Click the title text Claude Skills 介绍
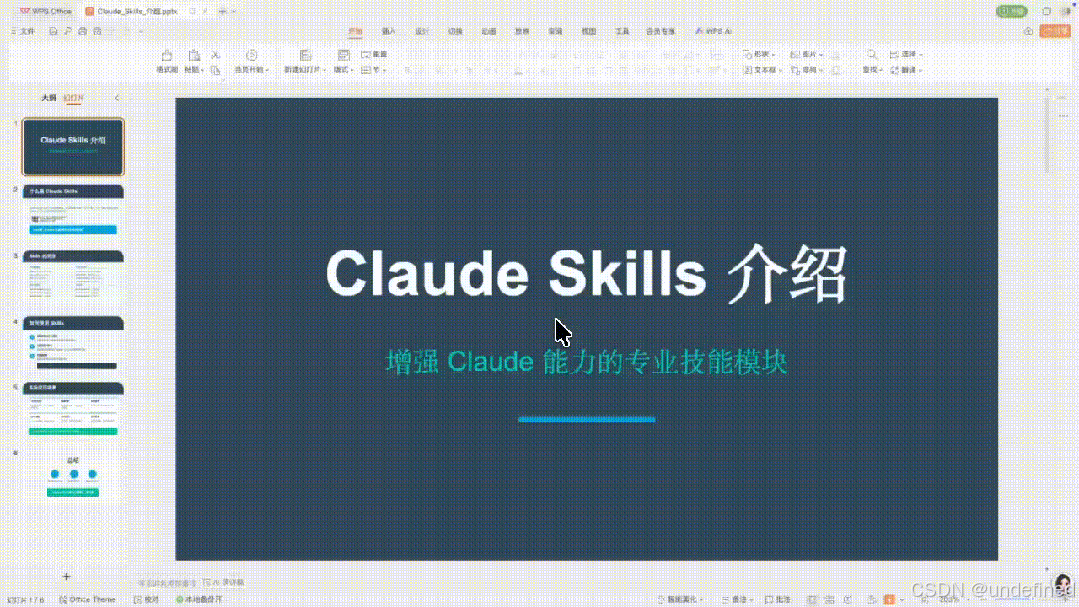 [586, 275]
